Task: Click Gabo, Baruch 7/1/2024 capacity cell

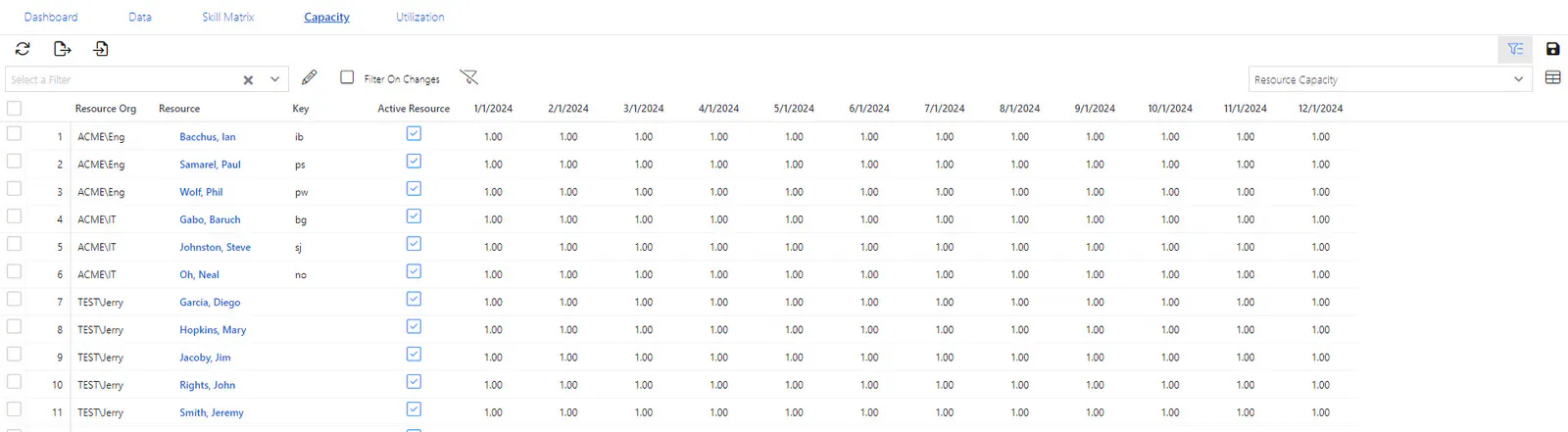Action: (945, 219)
